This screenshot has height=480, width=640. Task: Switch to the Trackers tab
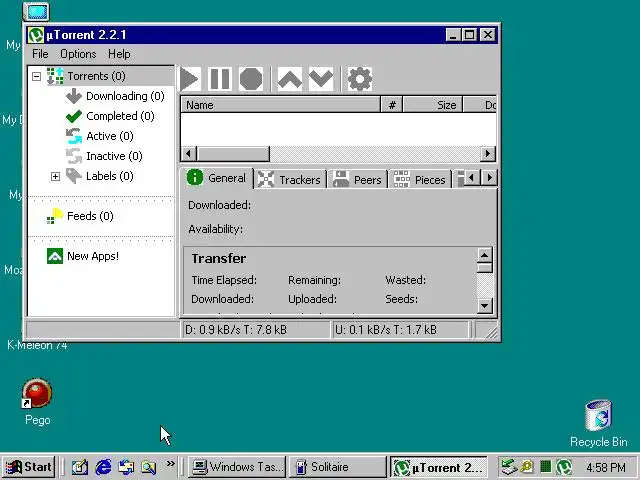[x=290, y=180]
